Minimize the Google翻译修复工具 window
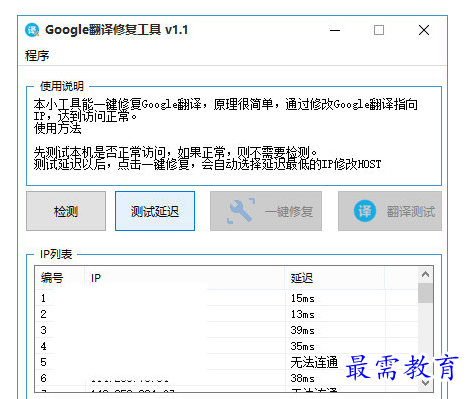Viewport: 467px width, 399px height. pos(335,30)
